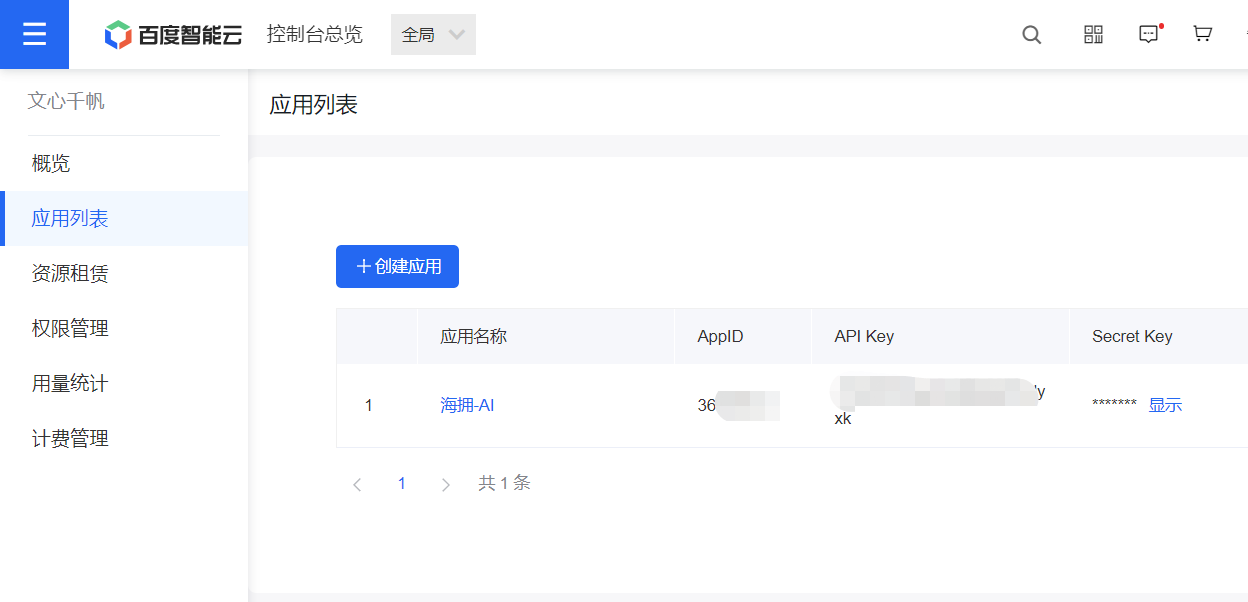The image size is (1248, 602).
Task: Go to previous page arrow
Action: [x=357, y=485]
